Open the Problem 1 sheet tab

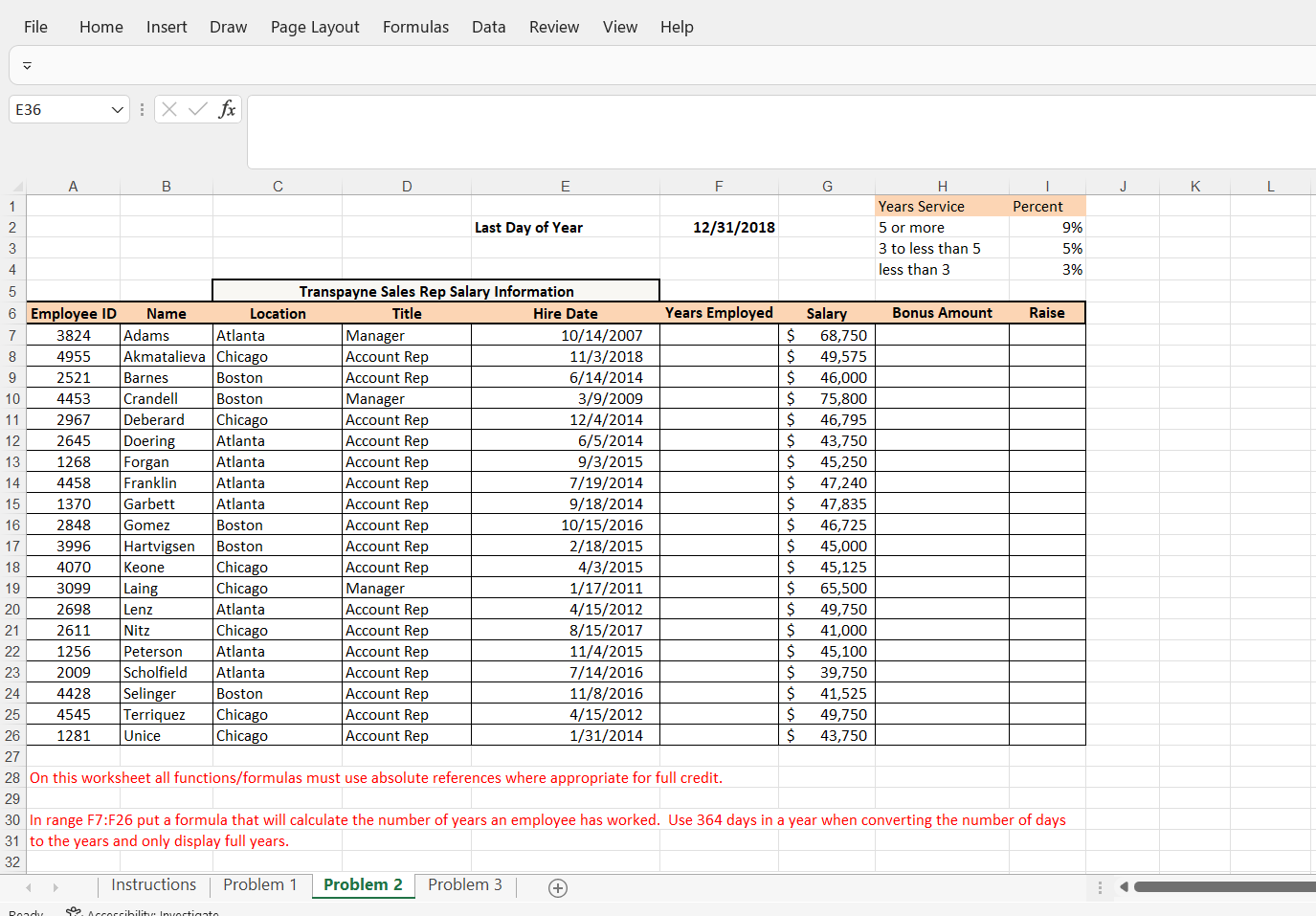[x=259, y=884]
